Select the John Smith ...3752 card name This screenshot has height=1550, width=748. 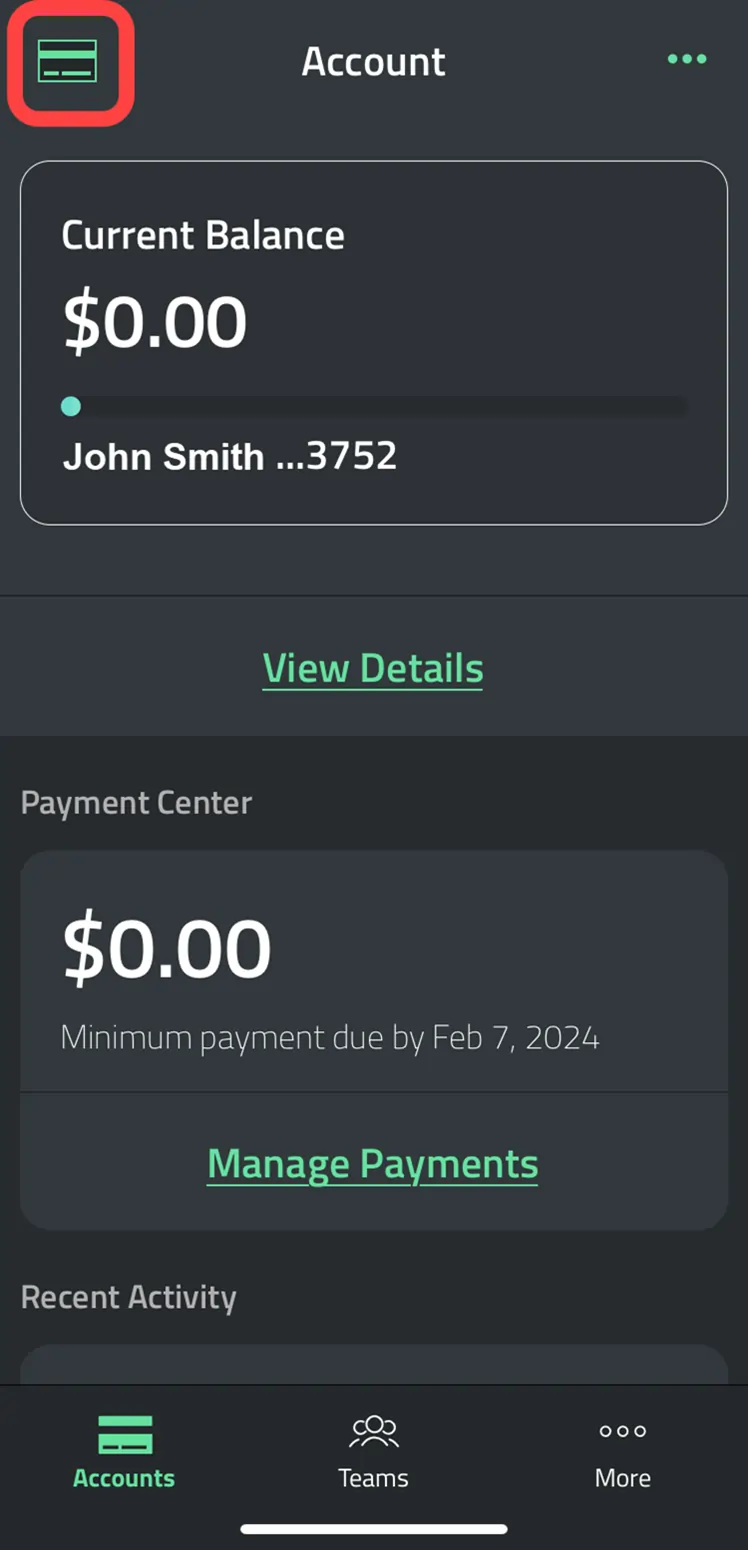point(230,456)
